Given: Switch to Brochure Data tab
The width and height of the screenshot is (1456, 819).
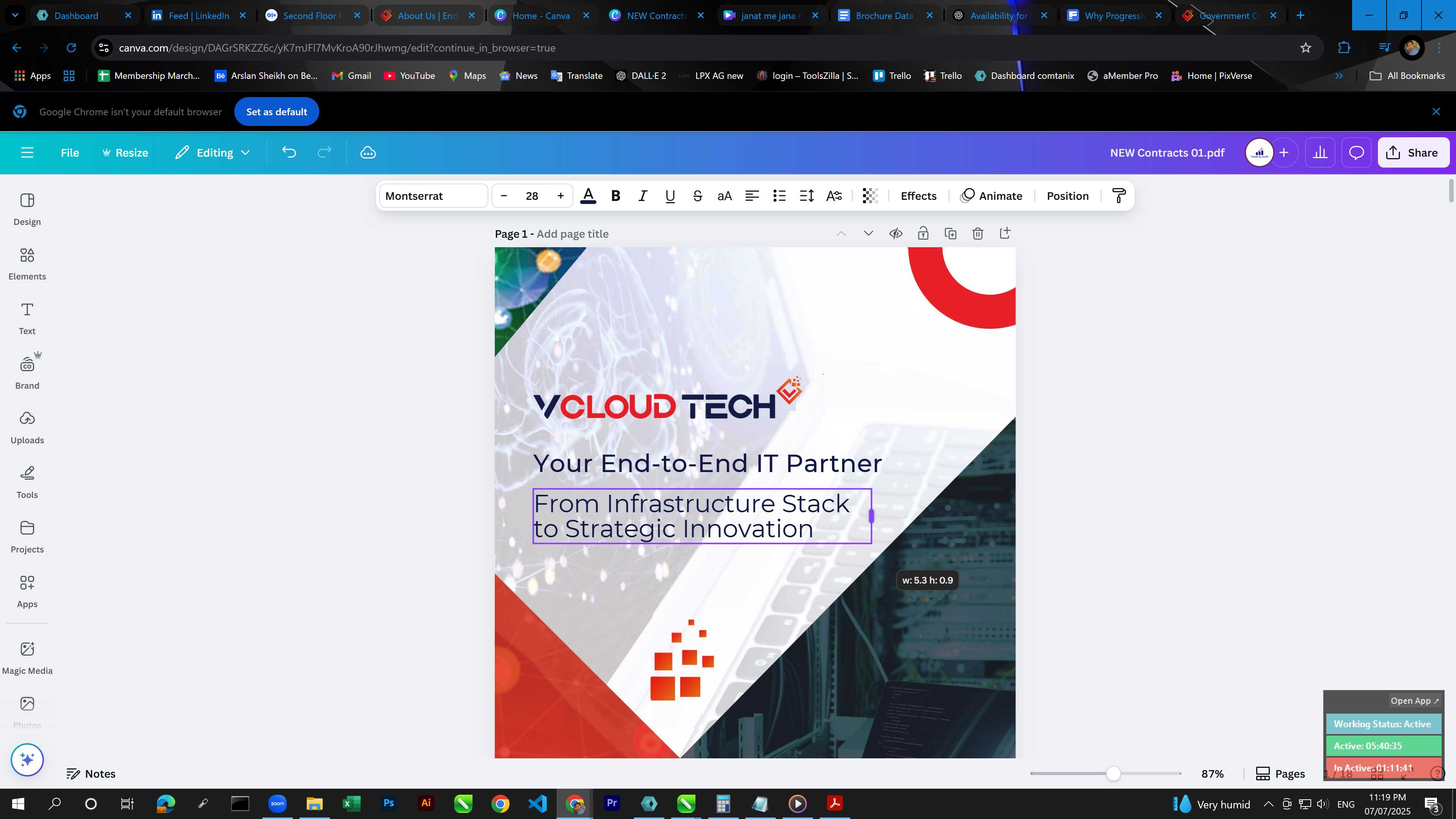Looking at the screenshot, I should click(x=884, y=16).
